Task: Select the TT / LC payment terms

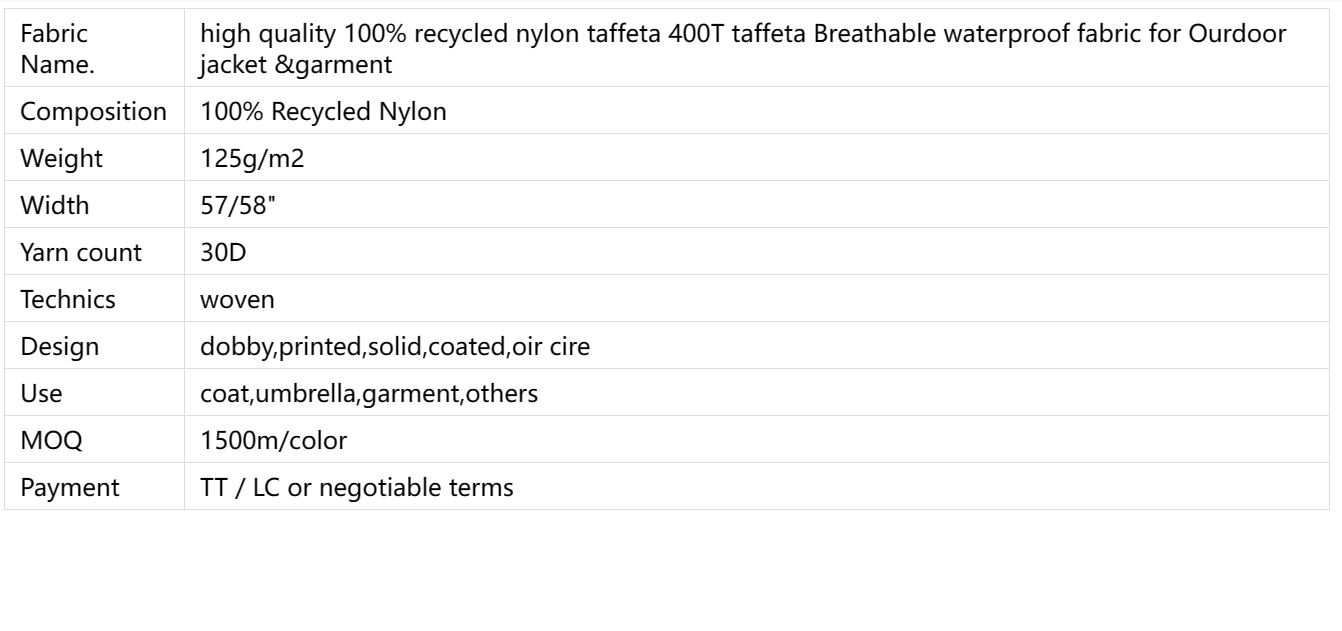Action: (357, 489)
